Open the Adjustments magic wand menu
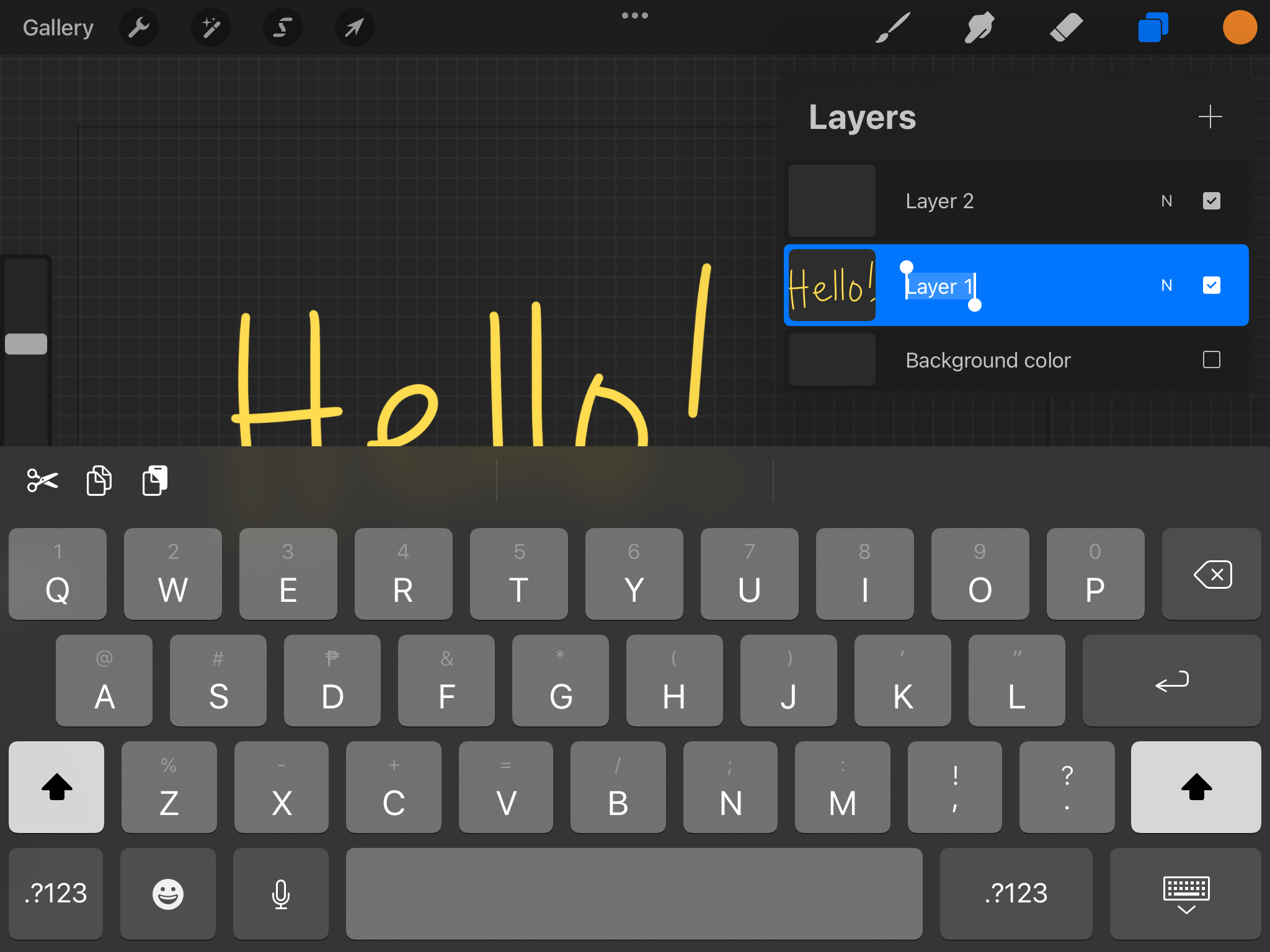This screenshot has height=952, width=1270. pyautogui.click(x=211, y=27)
